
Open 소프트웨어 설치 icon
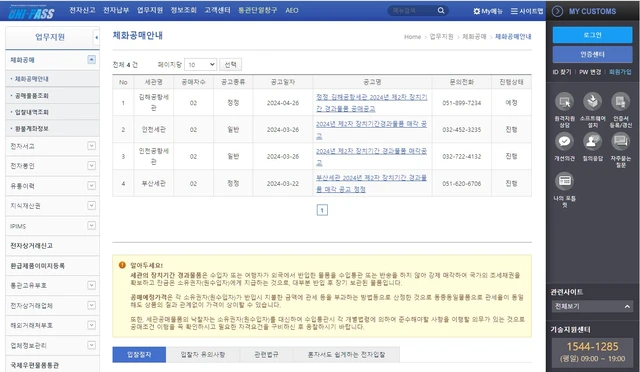tap(592, 102)
